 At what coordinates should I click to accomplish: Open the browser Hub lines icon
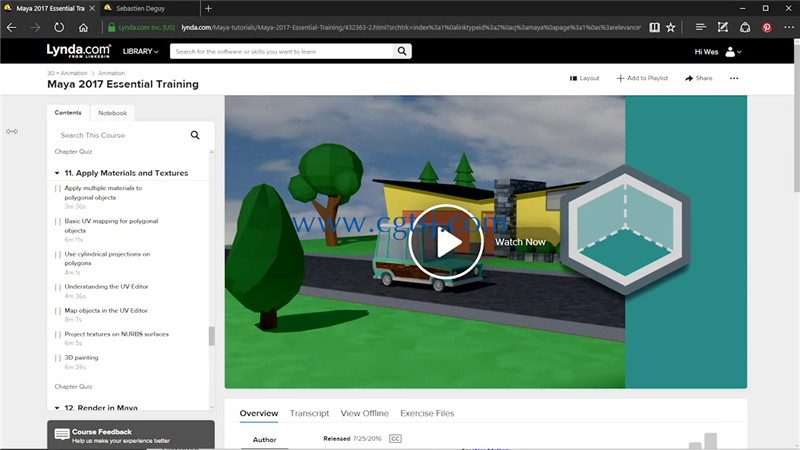coord(701,28)
